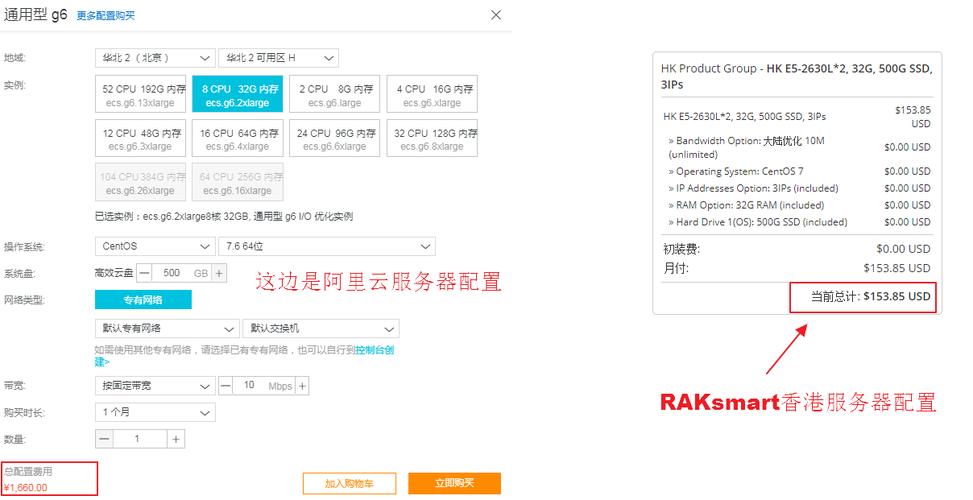Screen dimensions: 973x500
Task: Click the 月付 $153.85 USD amount
Action: (x=897, y=268)
